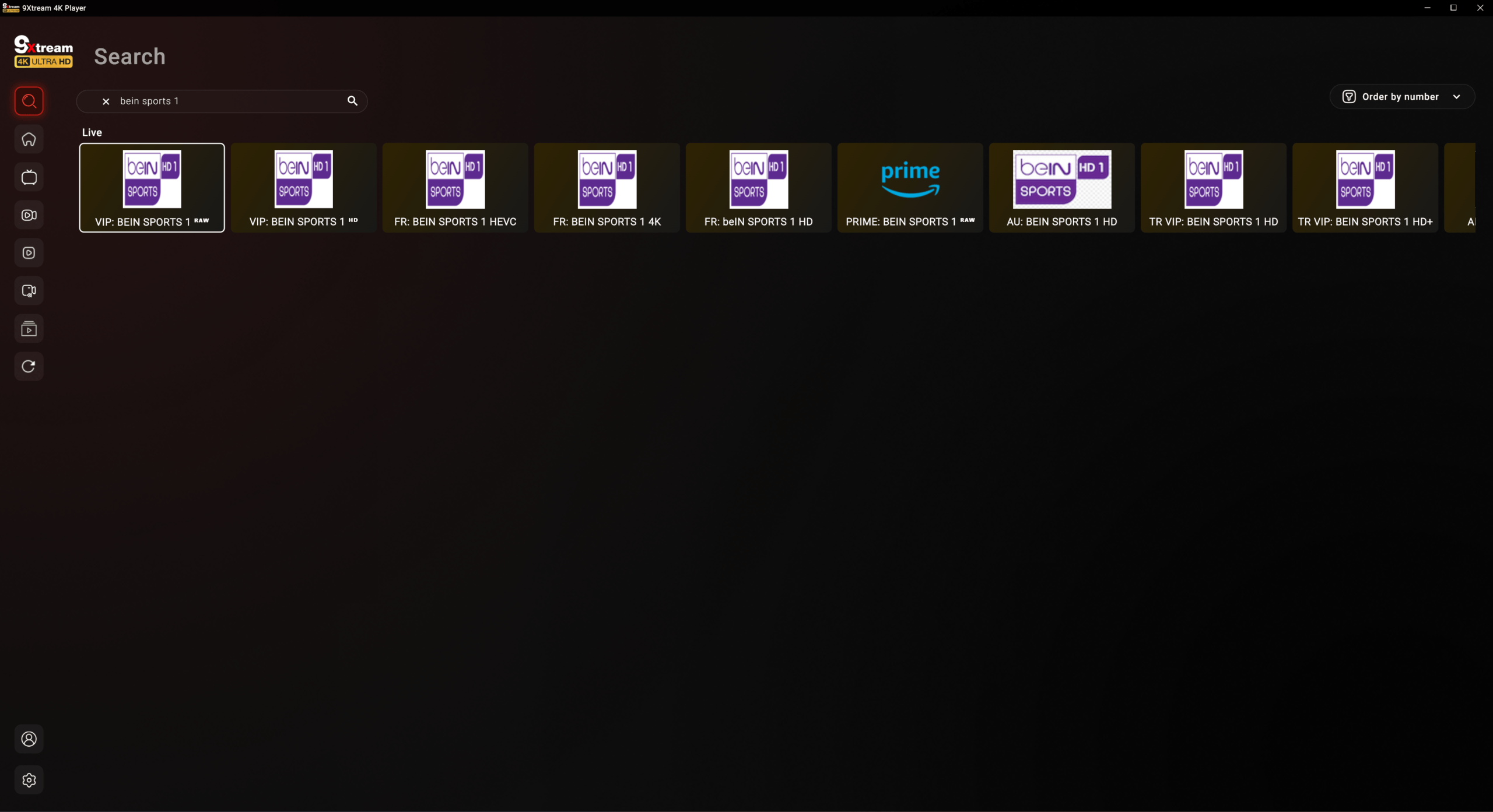Screen dimensions: 1493x812
Task: Clear the search text with X
Action: point(106,101)
